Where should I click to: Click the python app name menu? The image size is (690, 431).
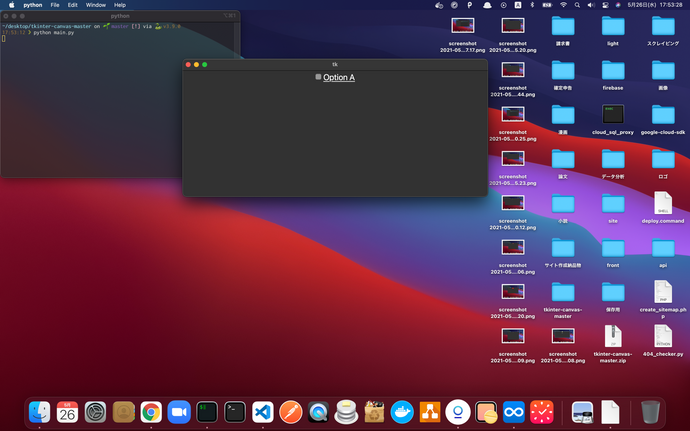[x=33, y=5]
